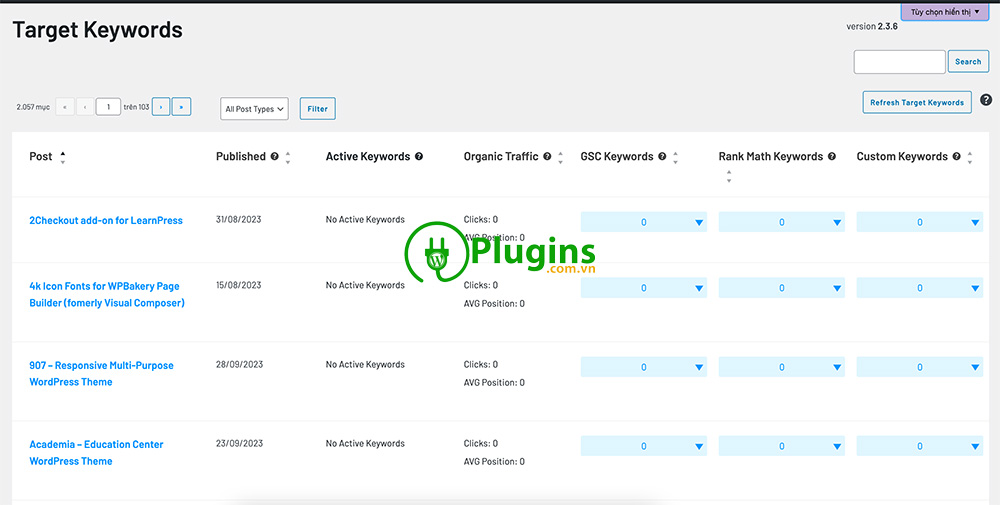Click help icon beside Custom Keywords header
Screen dimensions: 1000x505
click(957, 157)
